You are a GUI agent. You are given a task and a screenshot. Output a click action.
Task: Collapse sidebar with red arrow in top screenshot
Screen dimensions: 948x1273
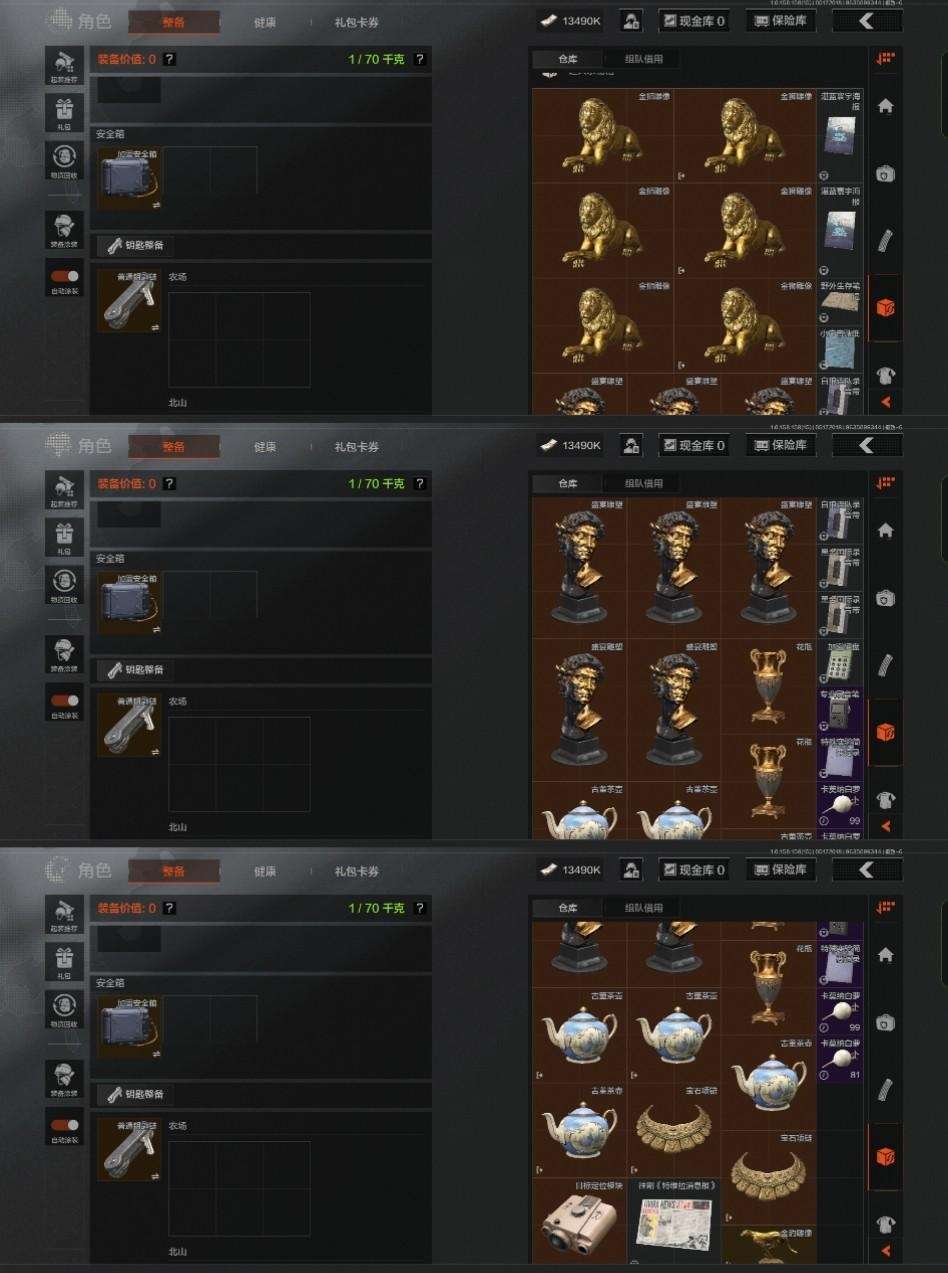coord(885,402)
